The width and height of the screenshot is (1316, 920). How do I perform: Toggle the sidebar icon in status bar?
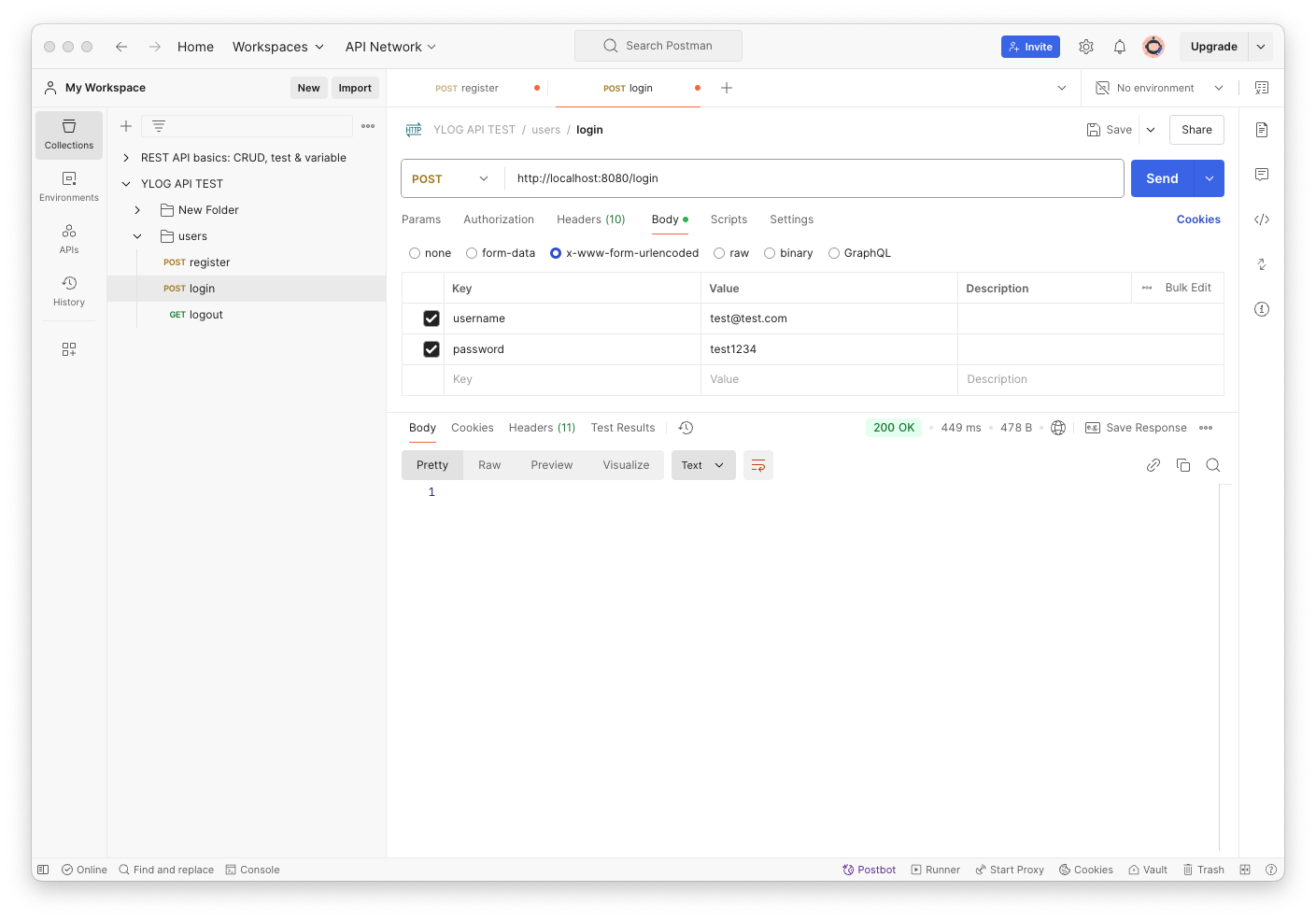click(43, 870)
